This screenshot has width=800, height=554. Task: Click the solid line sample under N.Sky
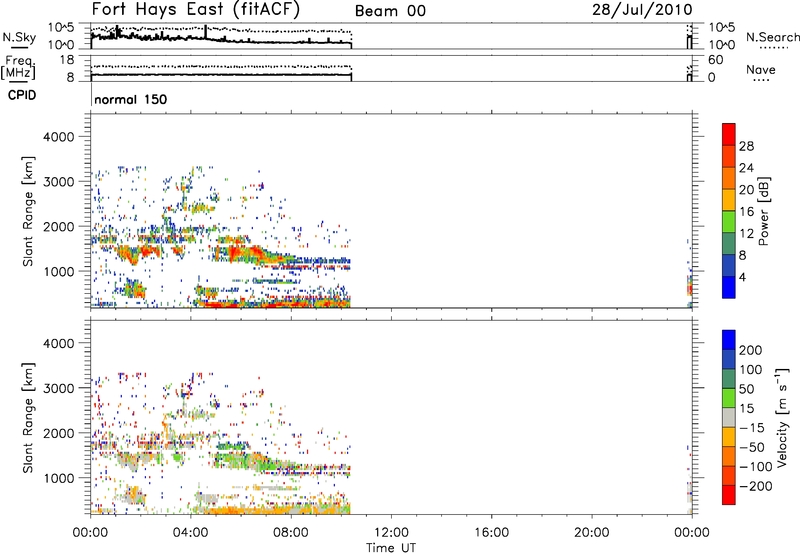pyautogui.click(x=19, y=47)
